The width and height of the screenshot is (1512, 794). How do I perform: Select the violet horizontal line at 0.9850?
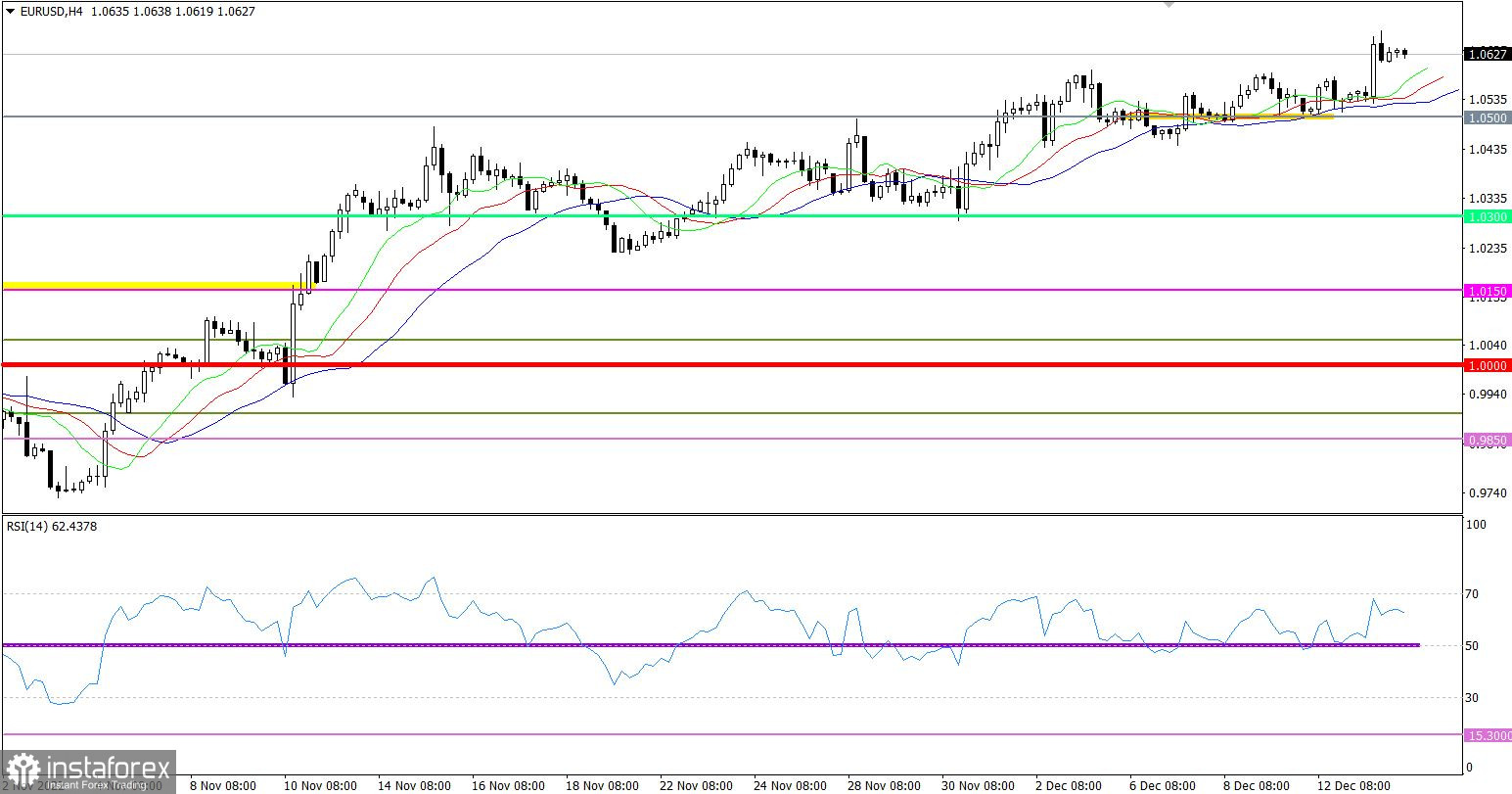732,439
